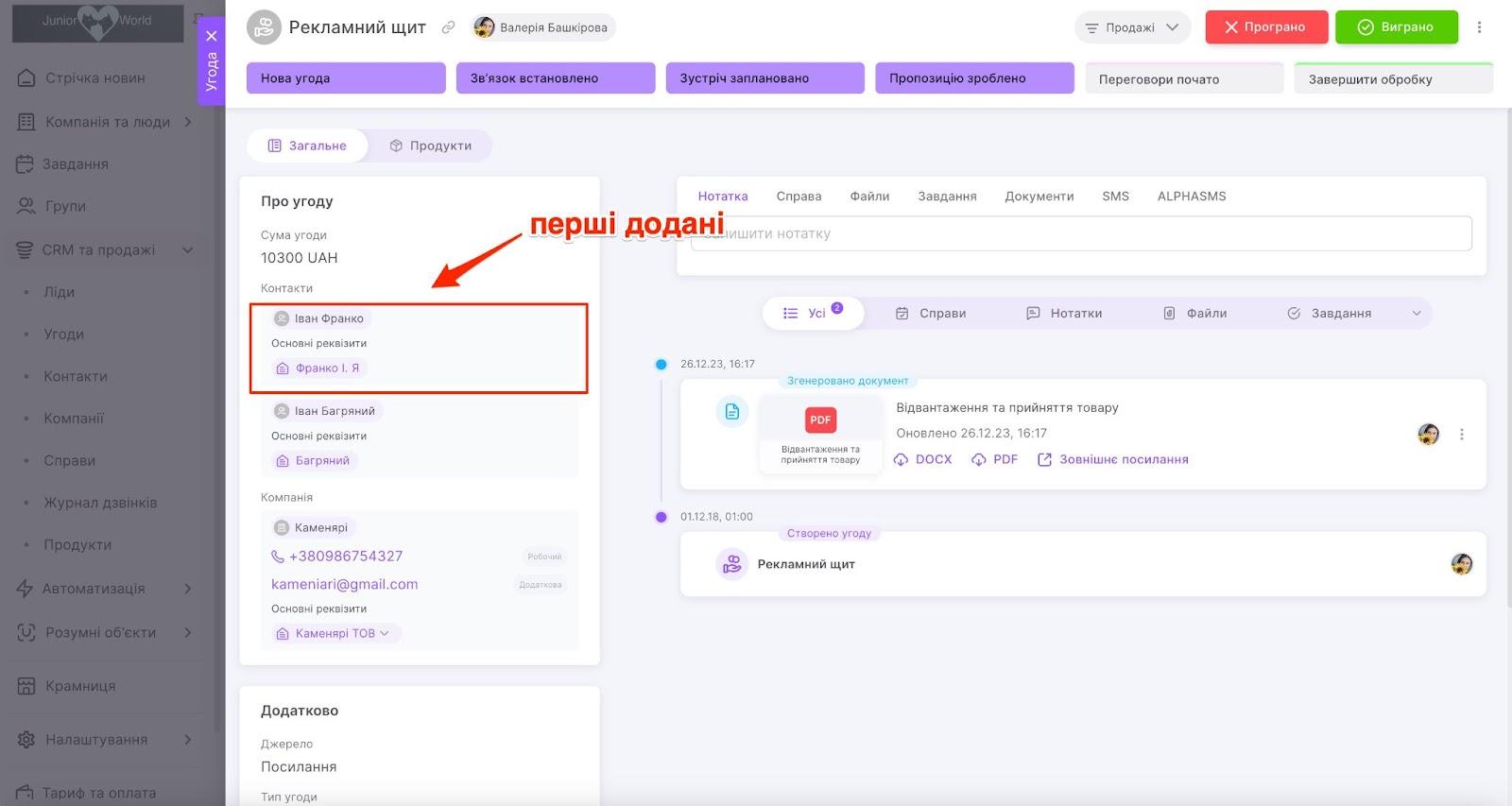Screen dimensions: 1512x806
Task: Open the three-dot menu beside Виграно
Action: pos(1479,27)
